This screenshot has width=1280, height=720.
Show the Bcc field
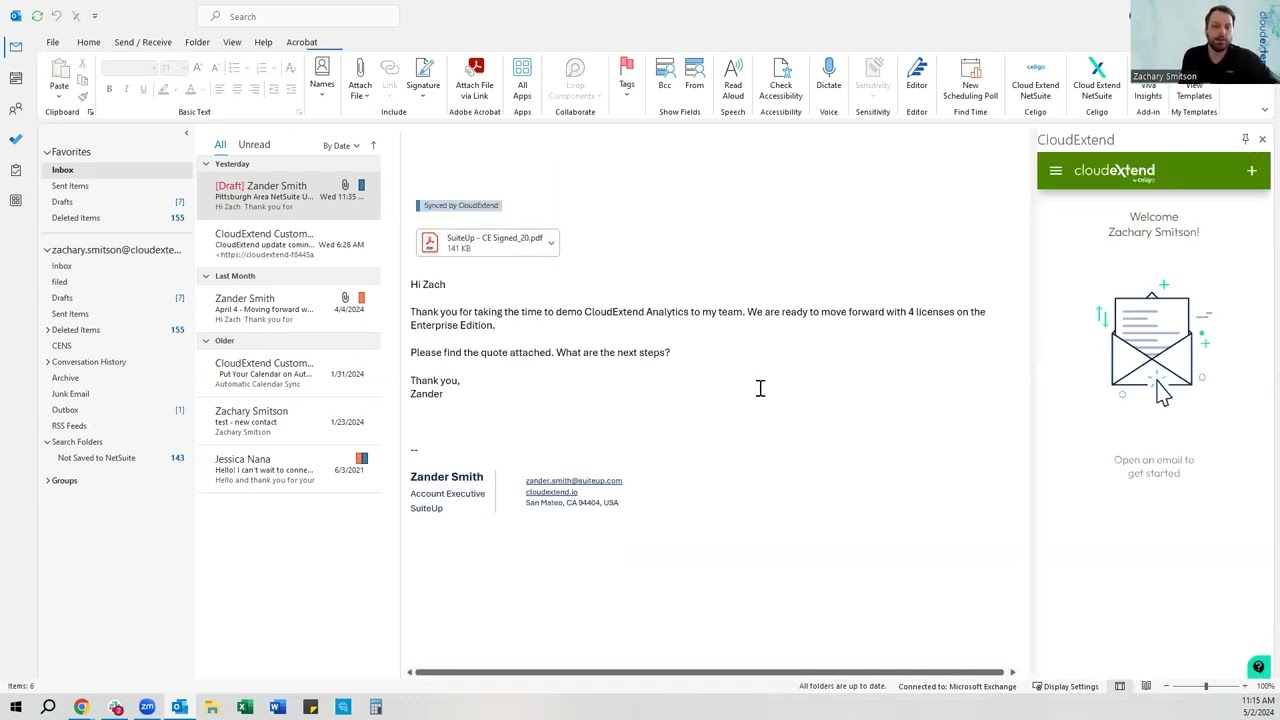click(664, 75)
